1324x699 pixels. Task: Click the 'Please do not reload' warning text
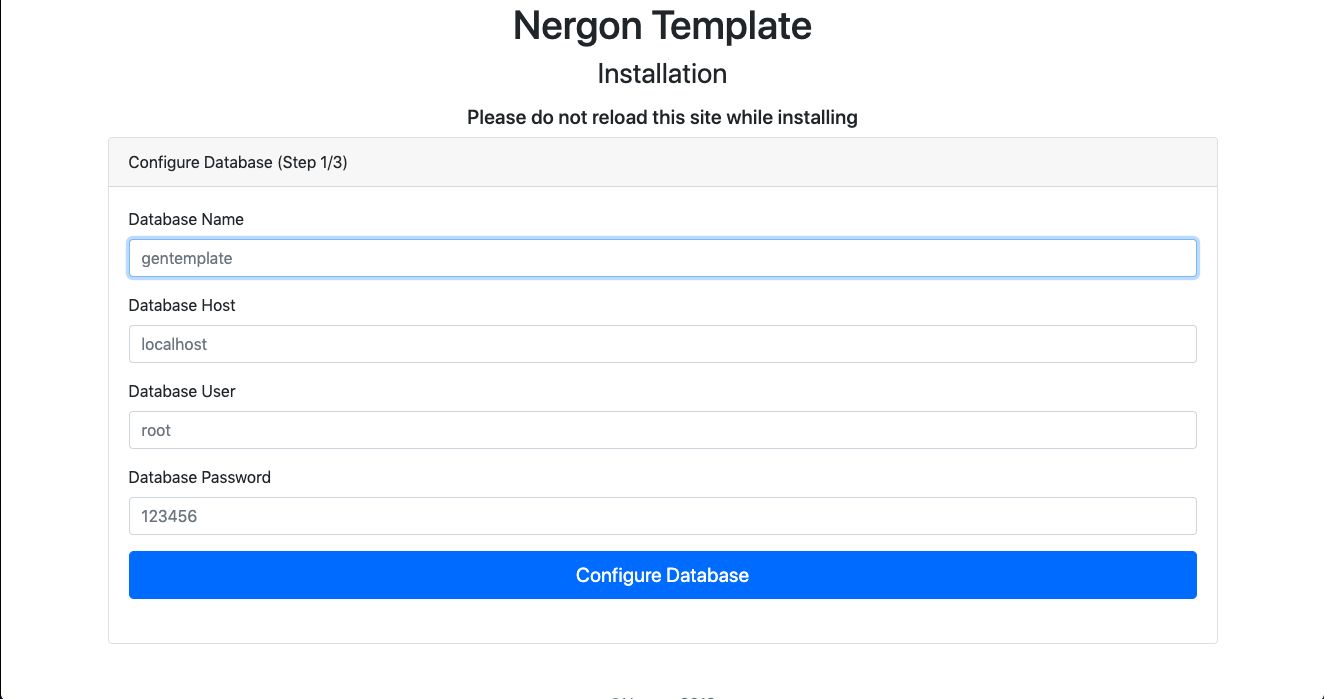pos(662,117)
